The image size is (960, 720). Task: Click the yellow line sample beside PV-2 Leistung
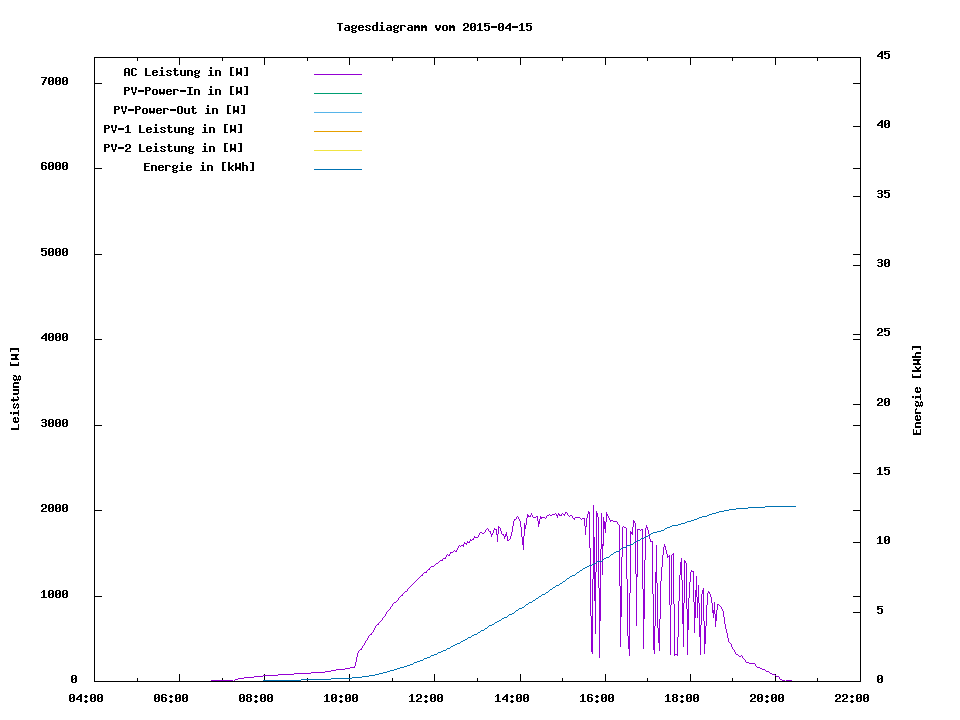click(x=337, y=150)
